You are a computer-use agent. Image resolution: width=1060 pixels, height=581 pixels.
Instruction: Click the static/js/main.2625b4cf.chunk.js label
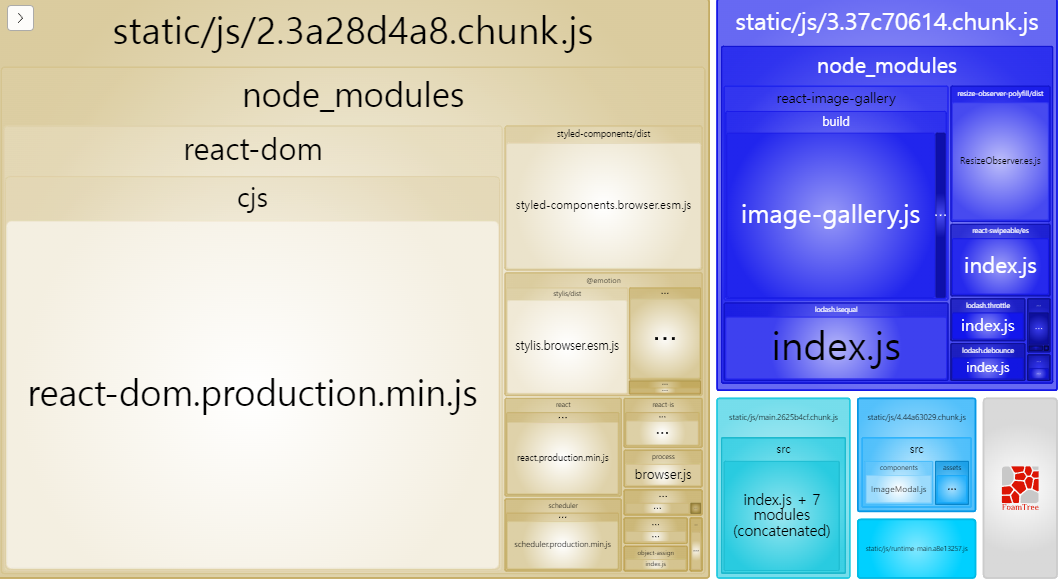[x=783, y=417]
